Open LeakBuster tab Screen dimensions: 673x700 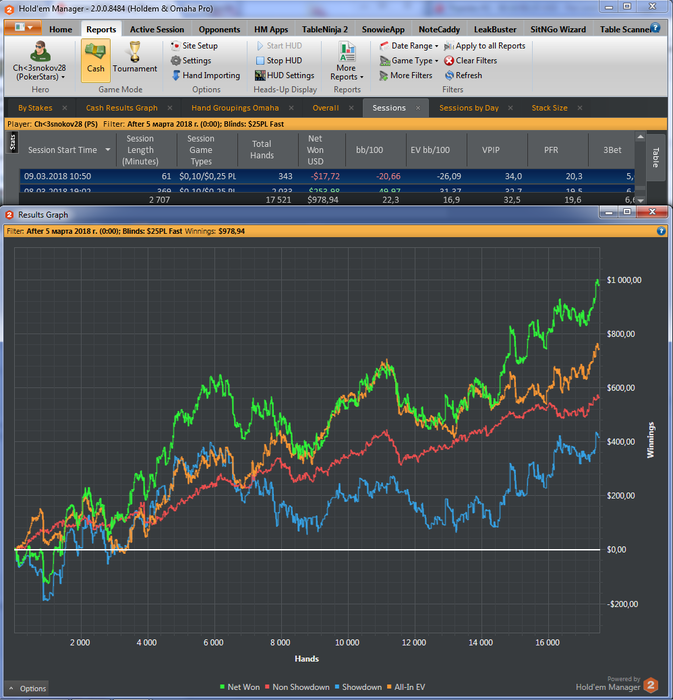[495, 29]
